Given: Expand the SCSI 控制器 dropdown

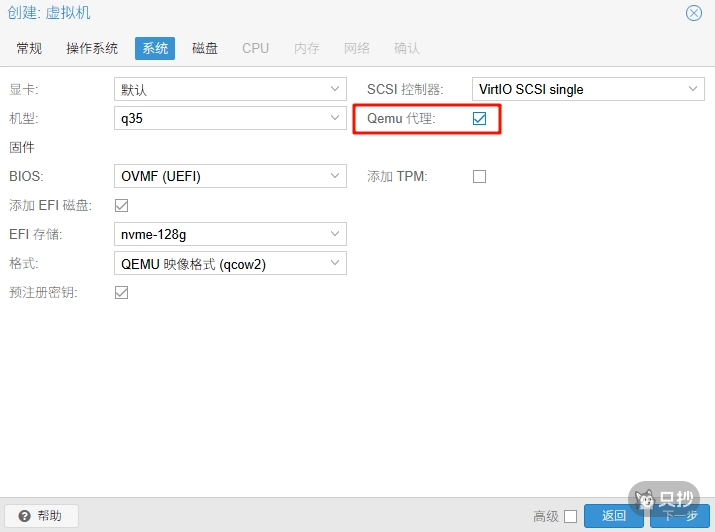Looking at the screenshot, I should (x=693, y=89).
